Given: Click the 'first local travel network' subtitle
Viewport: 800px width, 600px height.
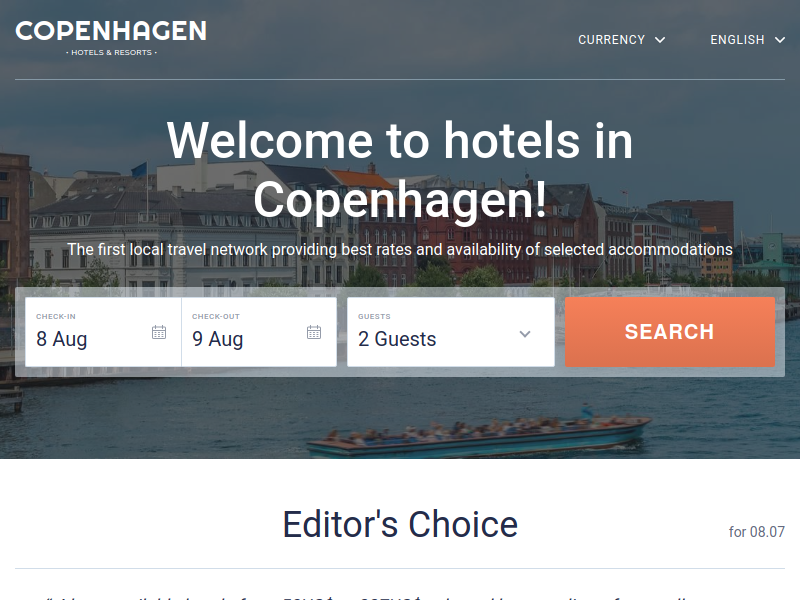Looking at the screenshot, I should [x=400, y=249].
